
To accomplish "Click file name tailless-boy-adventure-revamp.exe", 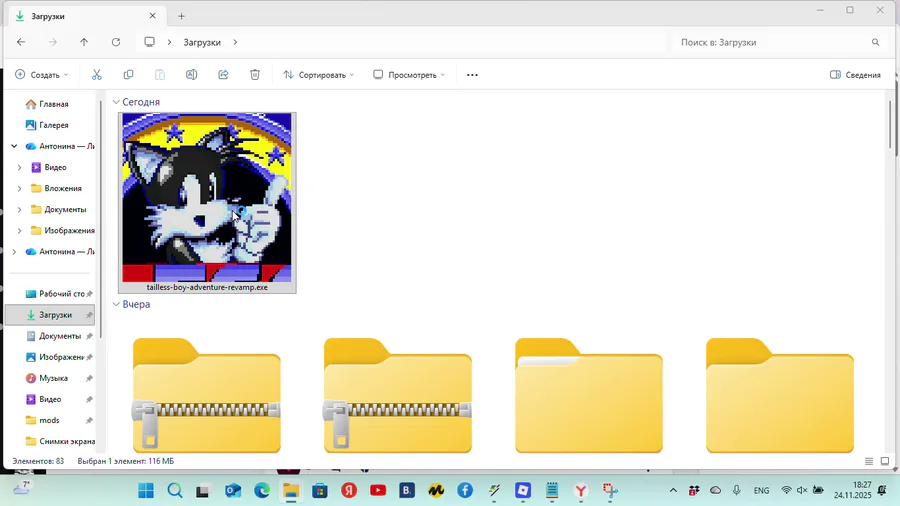I will coord(207,287).
